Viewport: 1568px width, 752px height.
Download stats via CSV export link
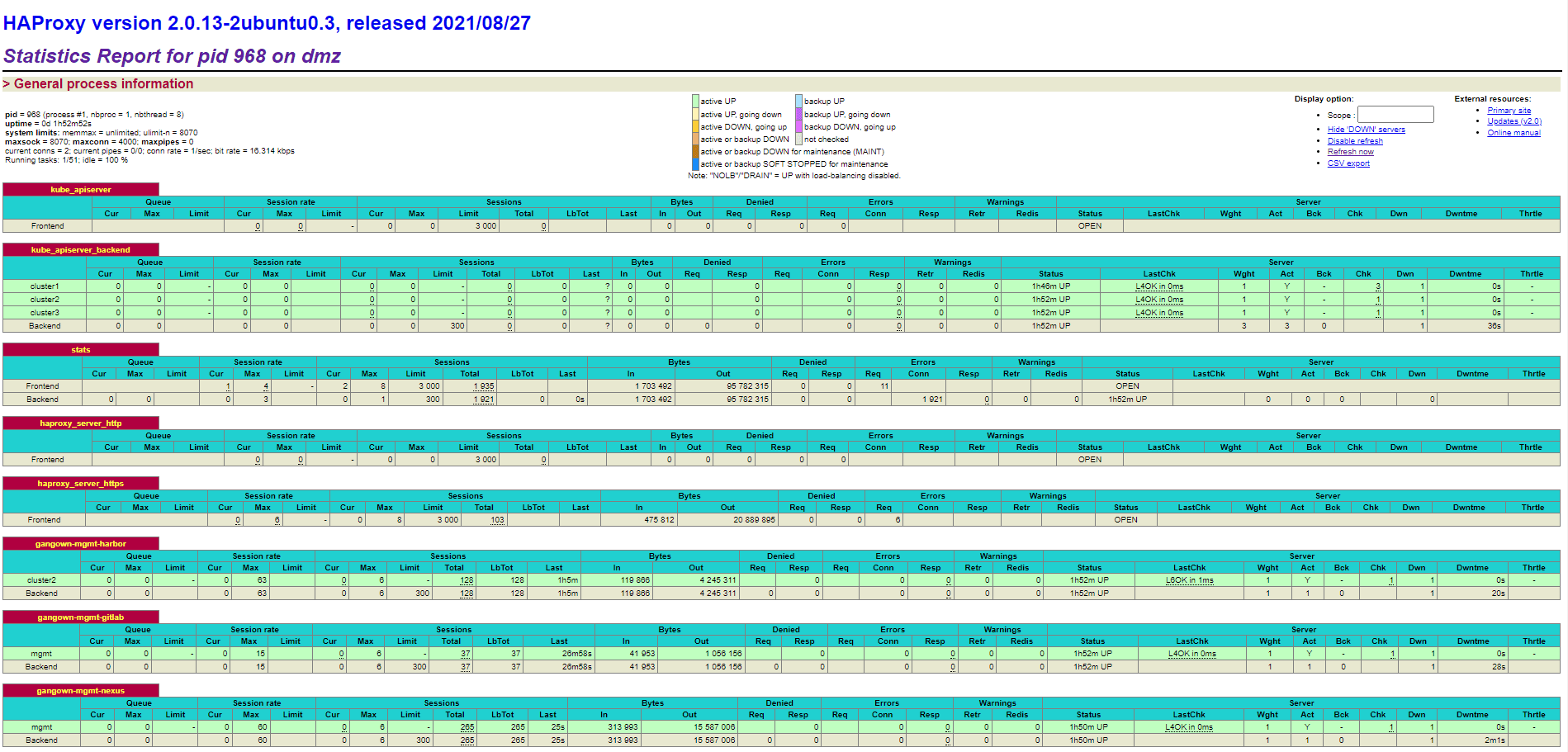coord(1348,163)
